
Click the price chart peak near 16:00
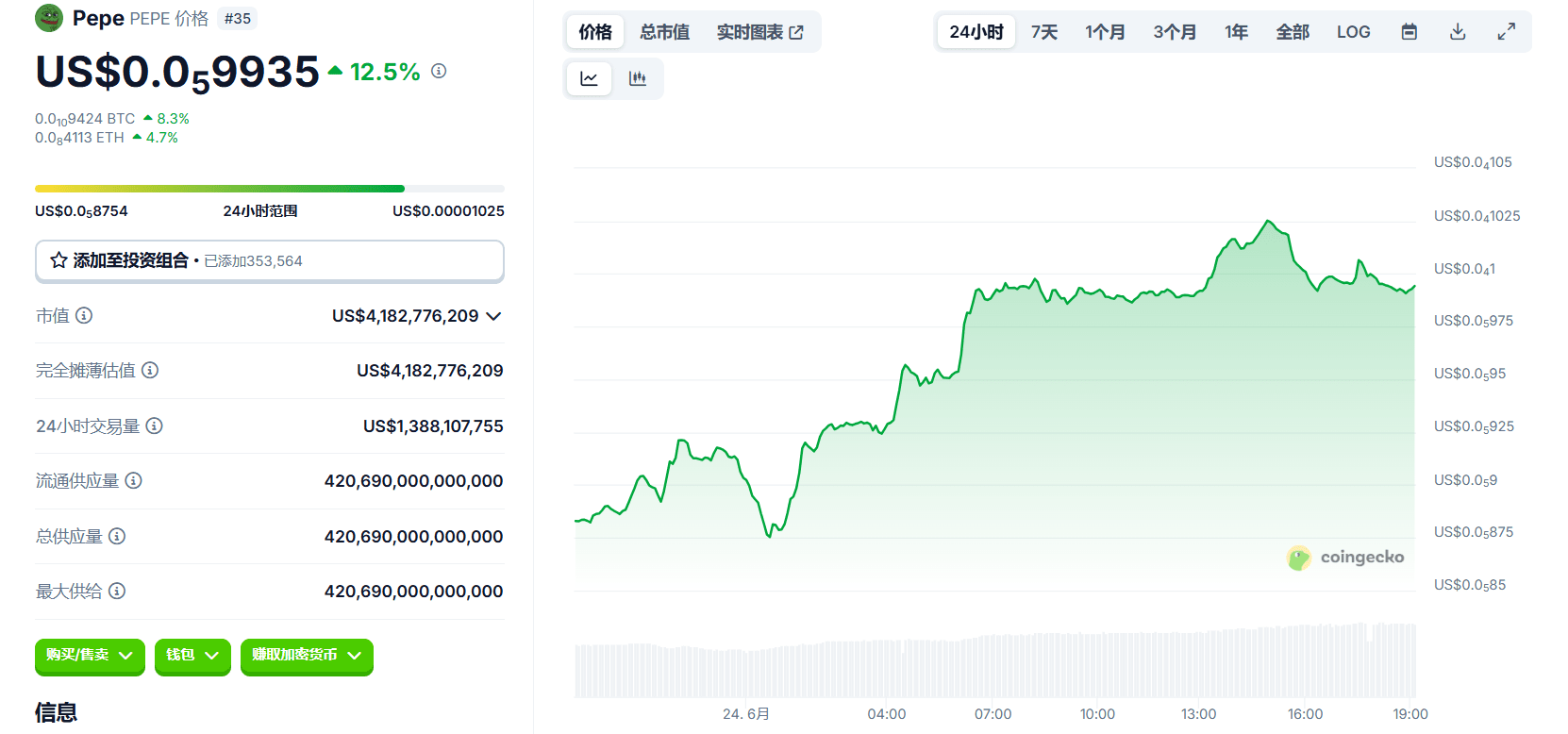point(1269,222)
